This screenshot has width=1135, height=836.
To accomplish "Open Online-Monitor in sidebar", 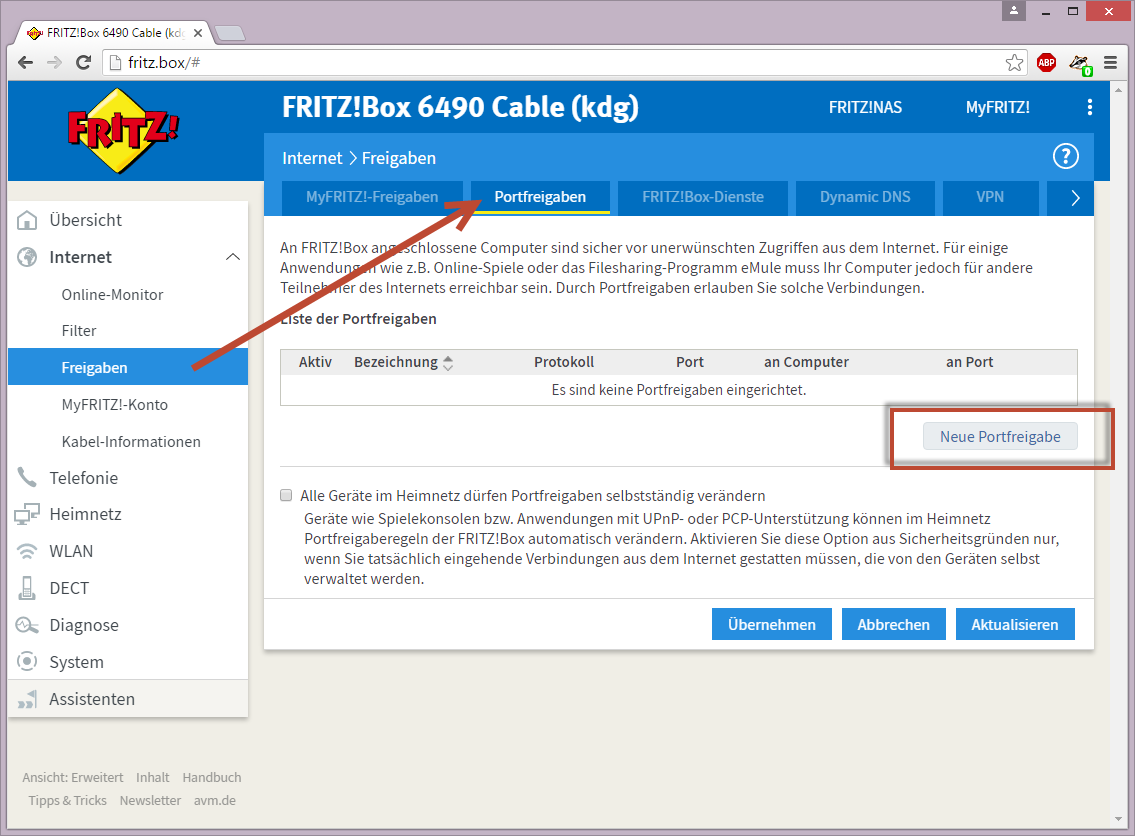I will (x=112, y=295).
